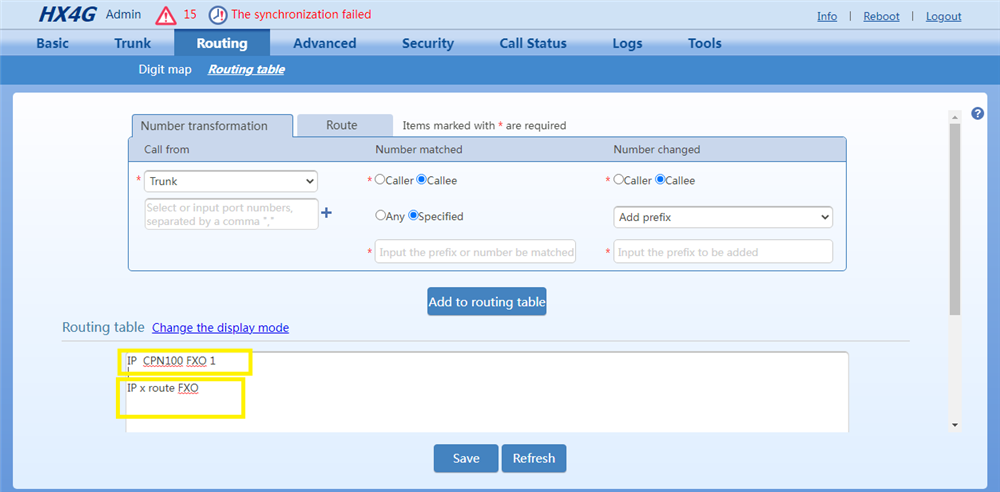Screen dimensions: 1000x492
Task: Expand the Add prefix dropdown
Action: [x=722, y=217]
